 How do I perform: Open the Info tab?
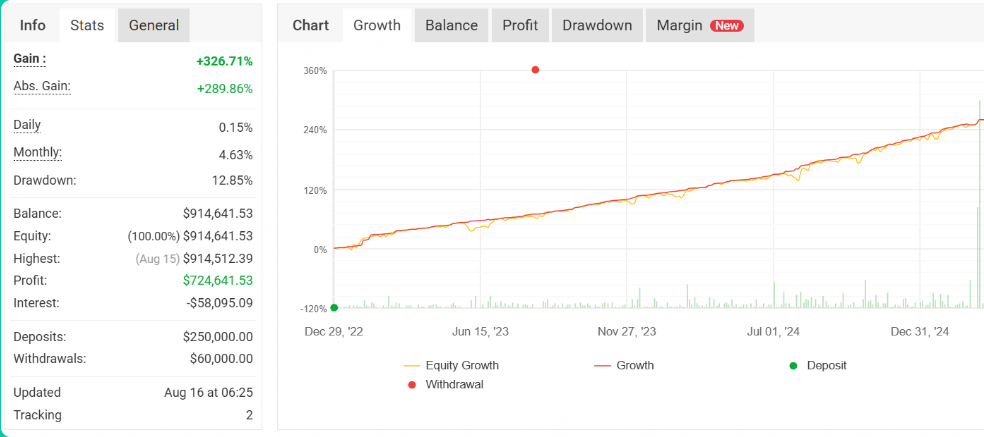click(x=33, y=25)
